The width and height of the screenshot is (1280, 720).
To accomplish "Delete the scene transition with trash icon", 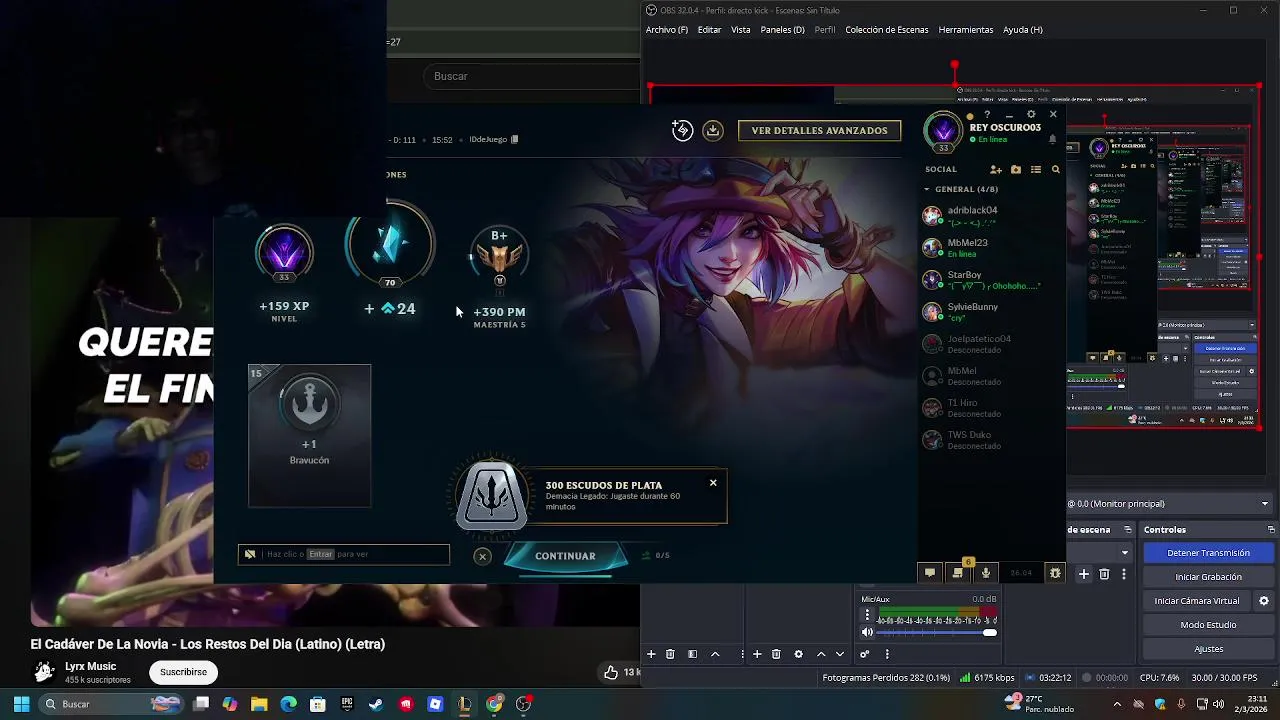I will pyautogui.click(x=1104, y=574).
